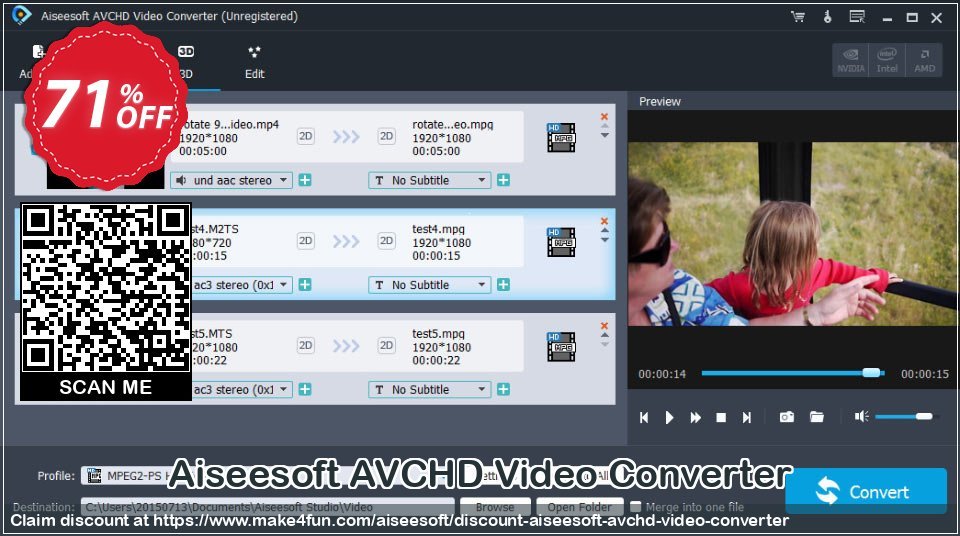
Task: Skip to next in preview player
Action: point(746,417)
